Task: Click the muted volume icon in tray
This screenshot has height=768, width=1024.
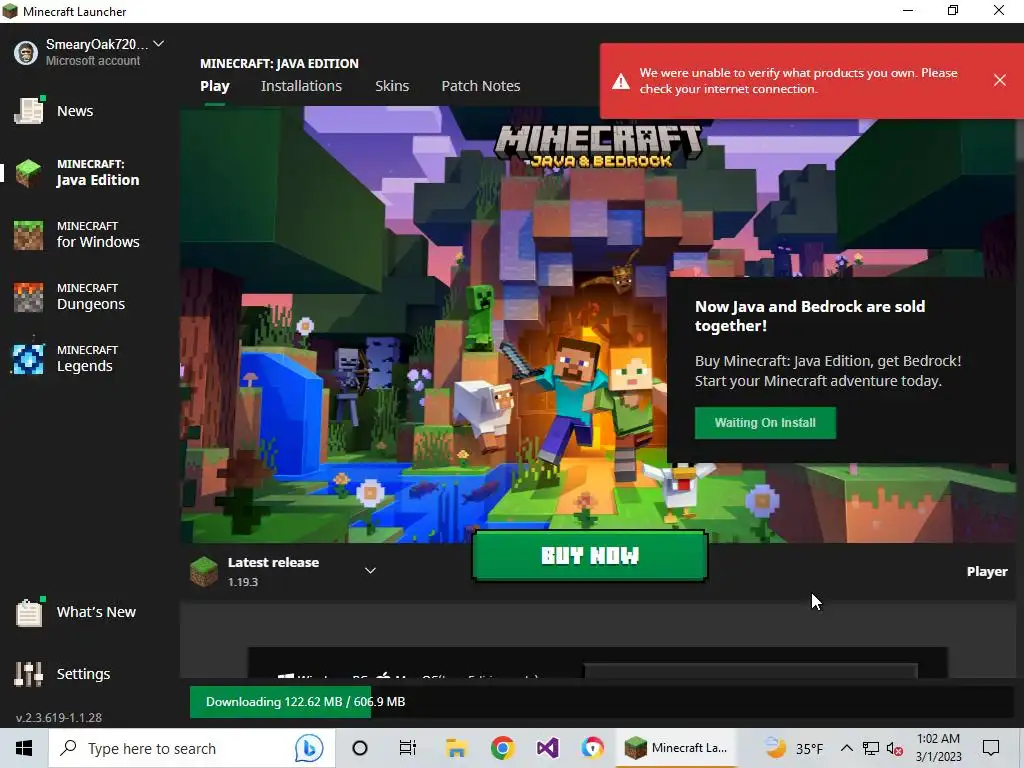Action: (x=895, y=748)
